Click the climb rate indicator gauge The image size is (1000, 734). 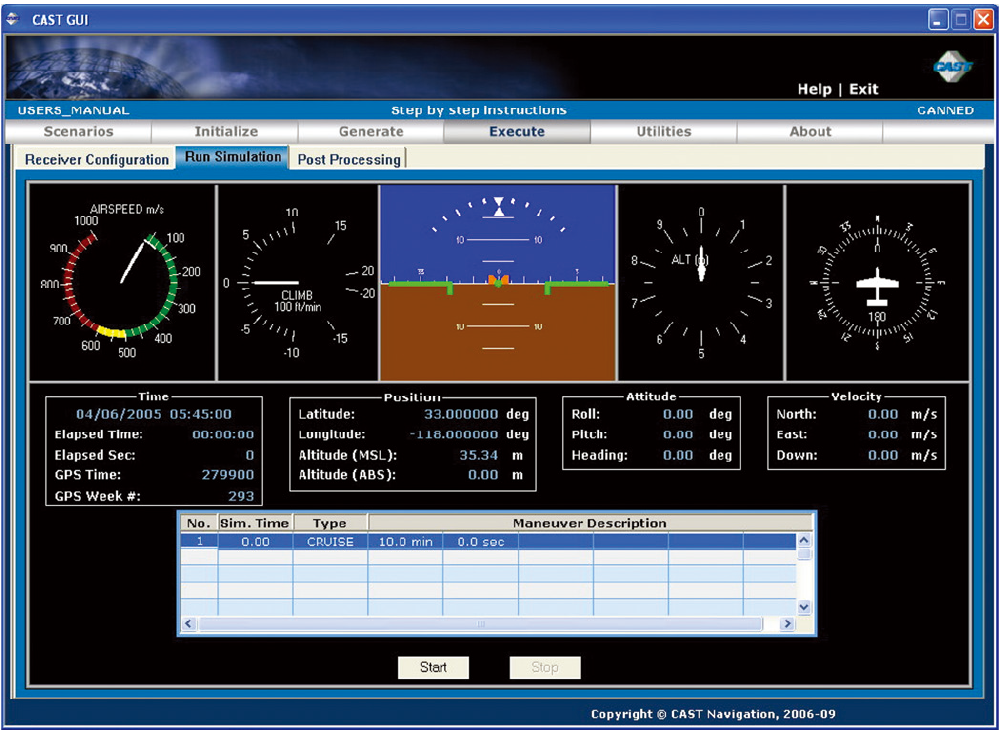[x=296, y=283]
